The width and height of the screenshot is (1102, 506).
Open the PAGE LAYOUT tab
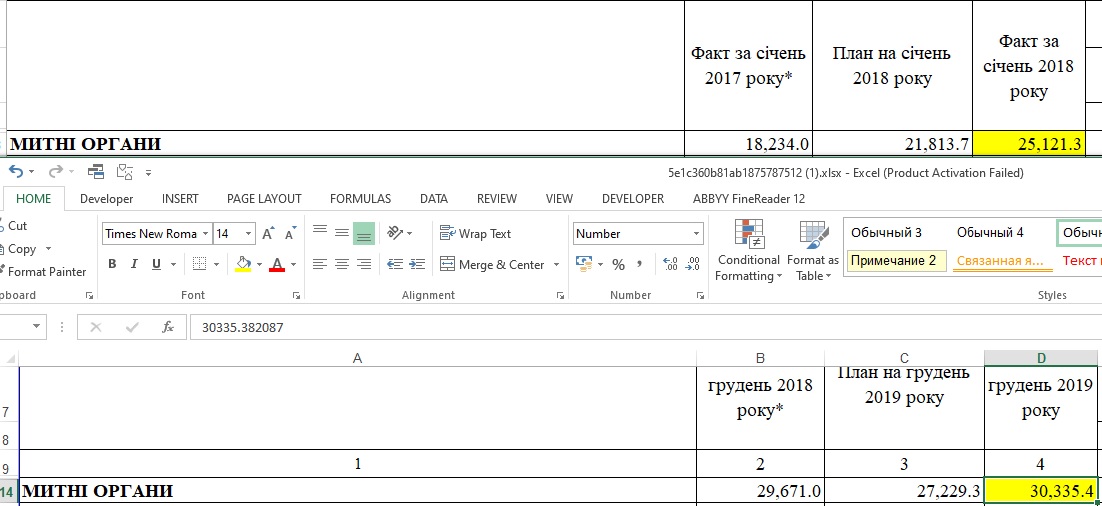tap(264, 199)
